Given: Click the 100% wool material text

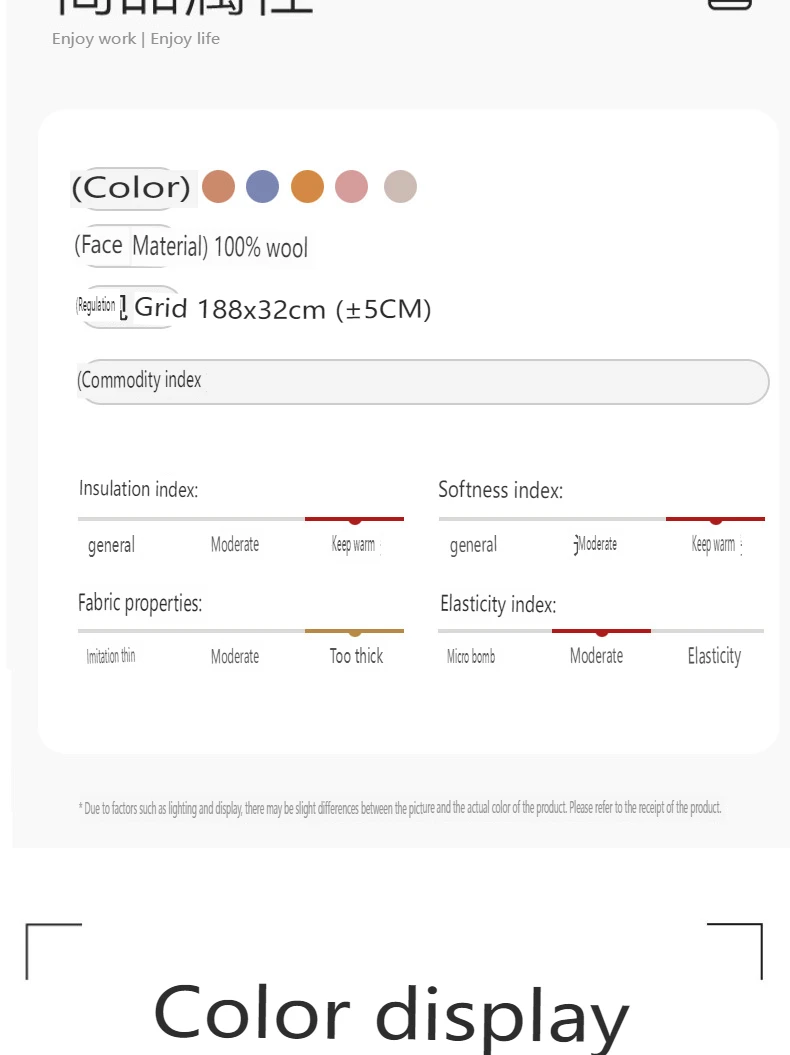Looking at the screenshot, I should click(261, 248).
